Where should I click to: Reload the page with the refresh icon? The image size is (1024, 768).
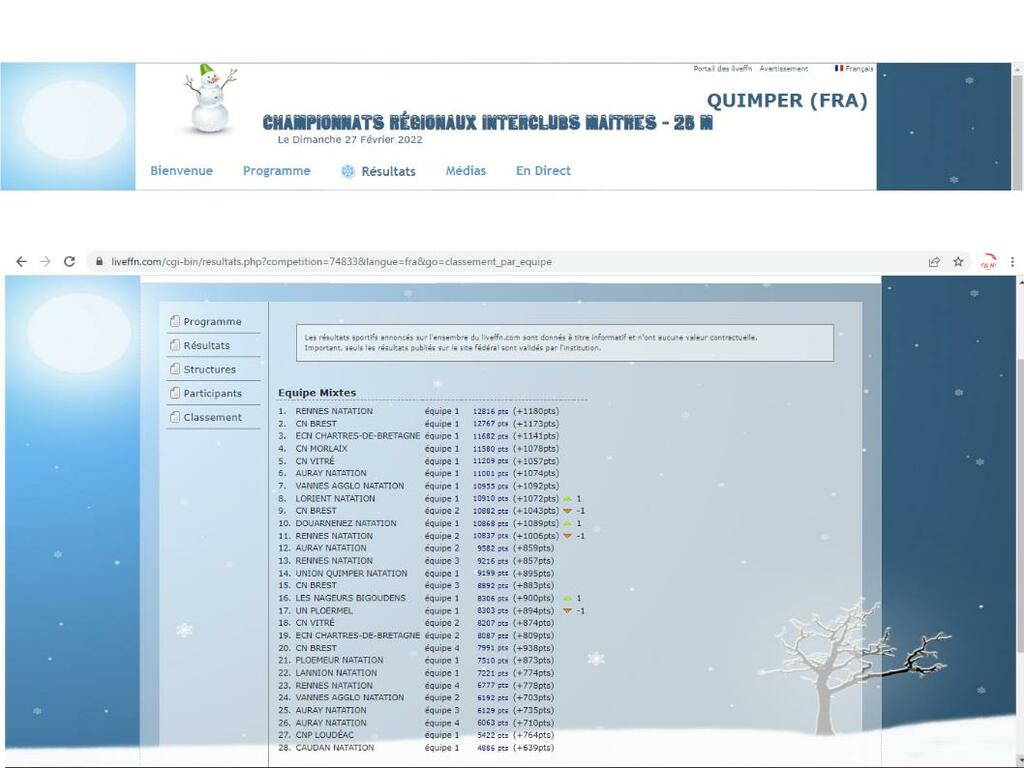(69, 262)
